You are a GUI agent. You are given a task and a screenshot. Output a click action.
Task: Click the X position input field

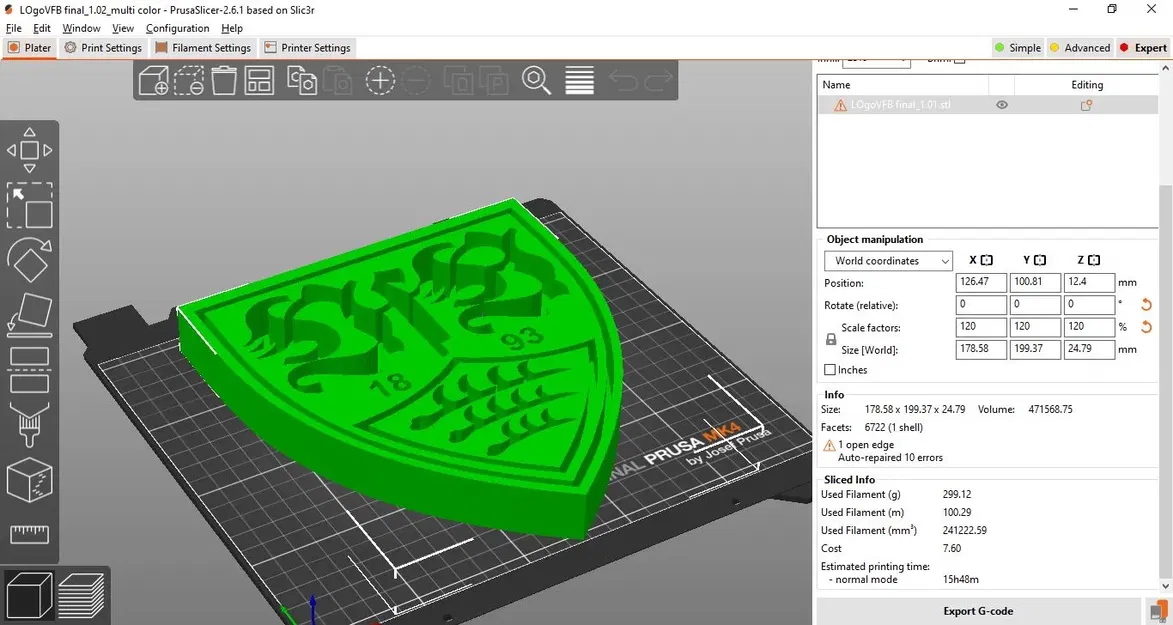[981, 282]
